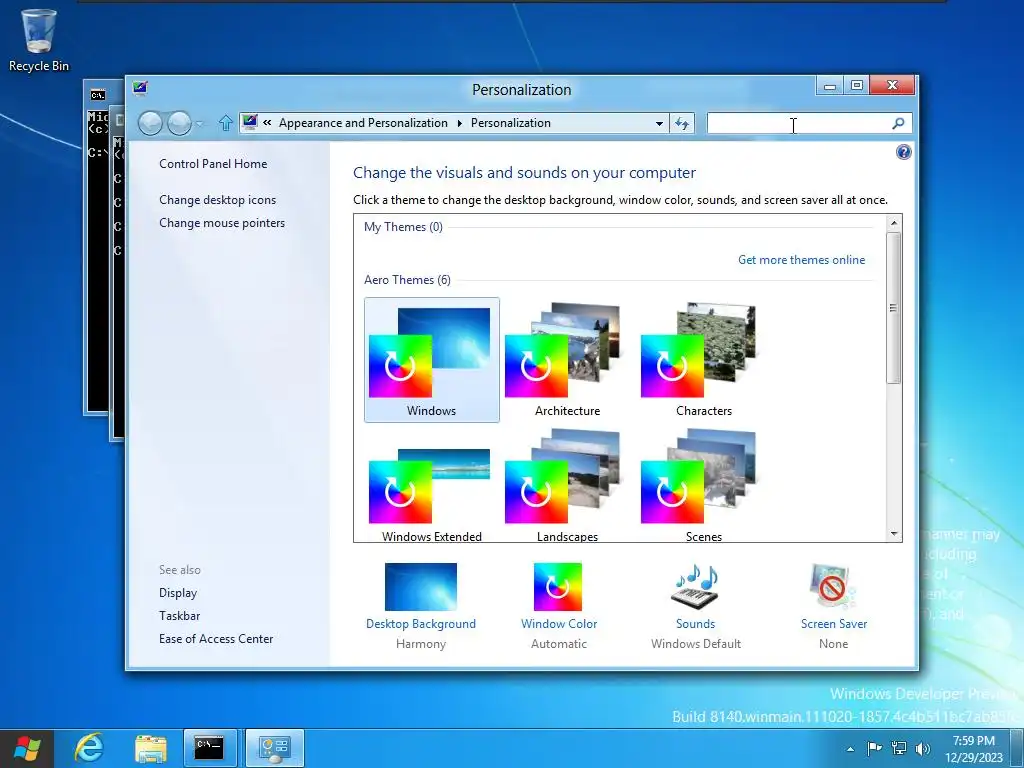Open Window Color icon

click(x=558, y=586)
